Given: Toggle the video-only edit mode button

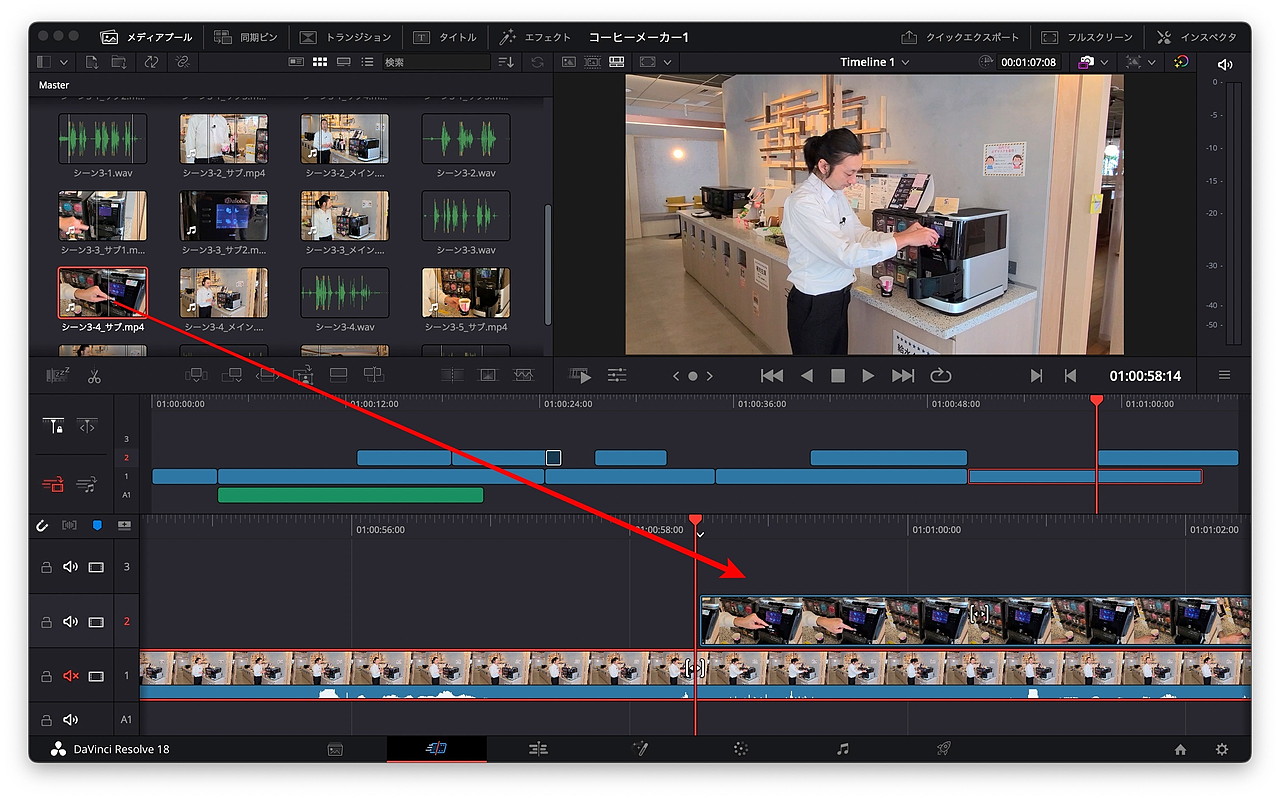Looking at the screenshot, I should tap(53, 485).
